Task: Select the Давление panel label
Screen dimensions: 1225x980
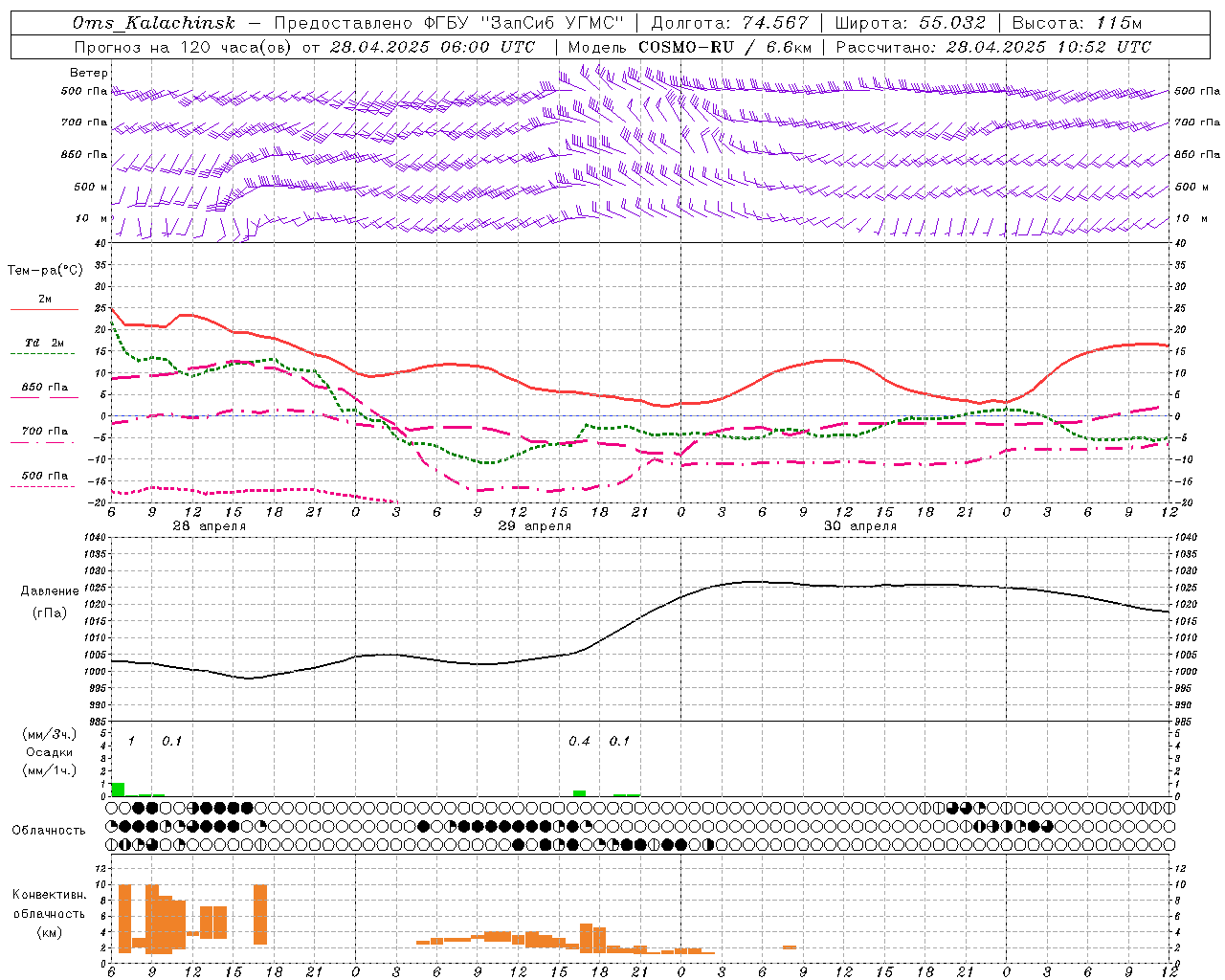Action: pyautogui.click(x=50, y=591)
